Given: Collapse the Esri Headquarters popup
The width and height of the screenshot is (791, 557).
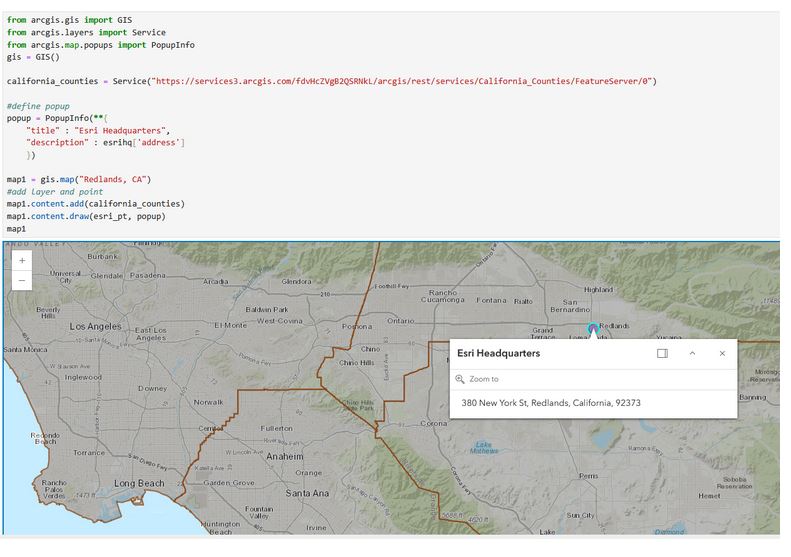Looking at the screenshot, I should click(692, 354).
